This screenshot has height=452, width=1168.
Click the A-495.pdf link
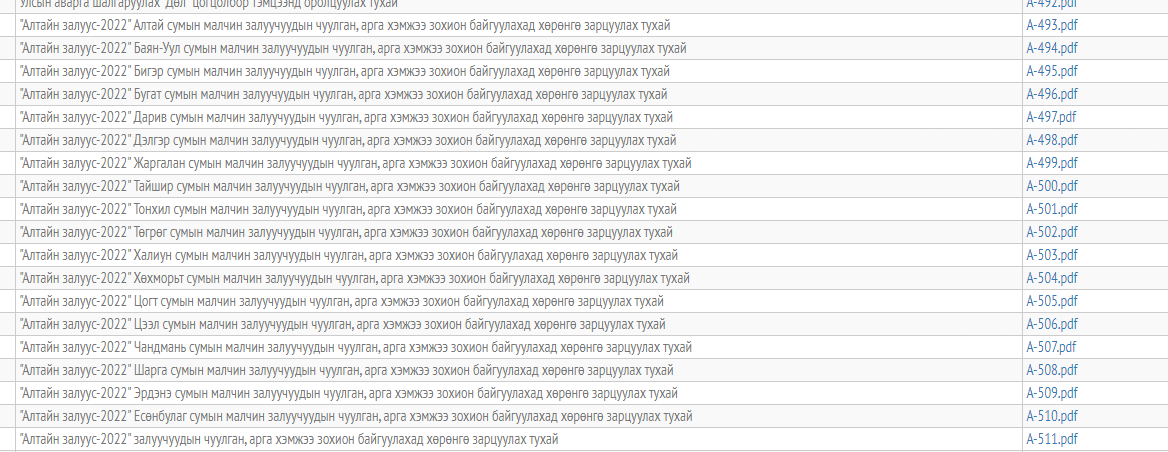click(x=1052, y=71)
